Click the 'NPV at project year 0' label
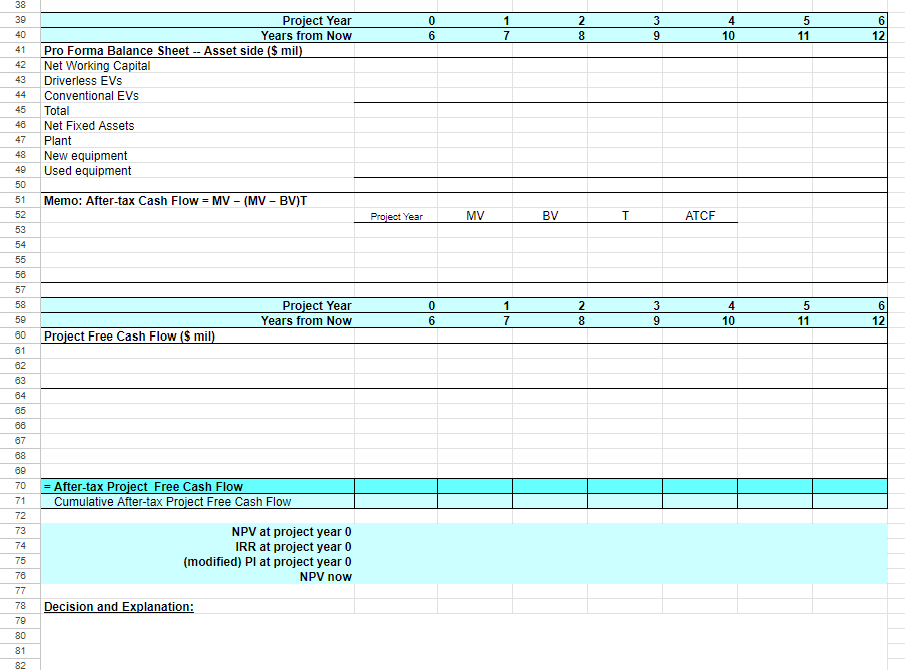905x670 pixels. tap(291, 531)
